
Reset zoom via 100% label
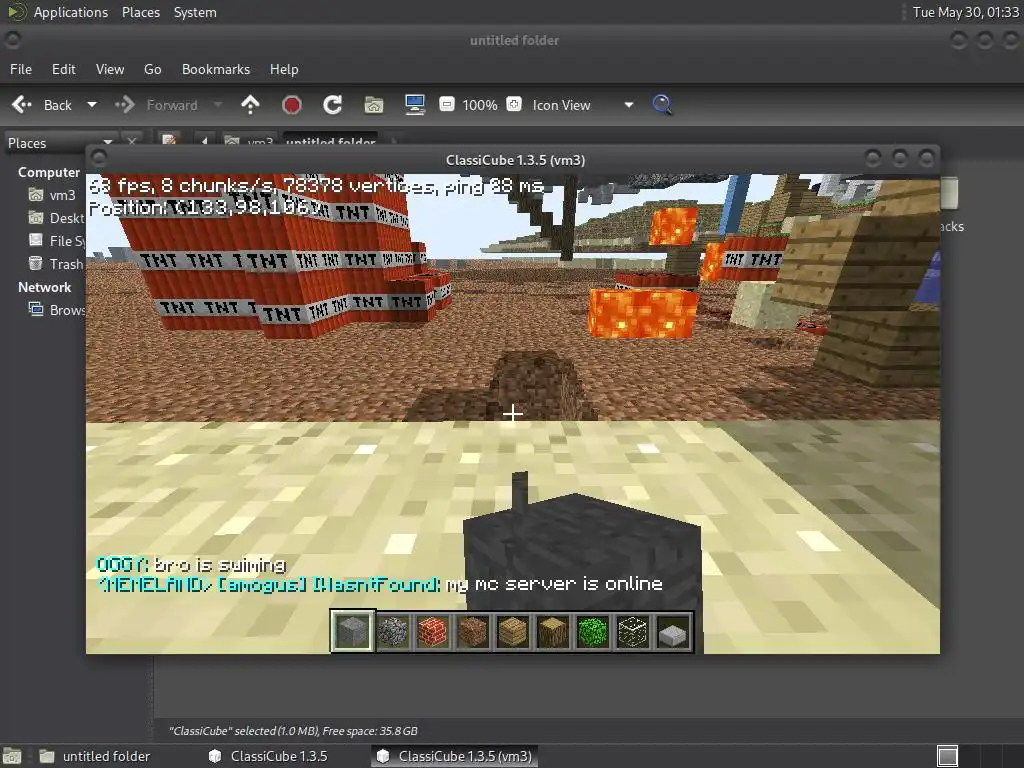tap(480, 105)
